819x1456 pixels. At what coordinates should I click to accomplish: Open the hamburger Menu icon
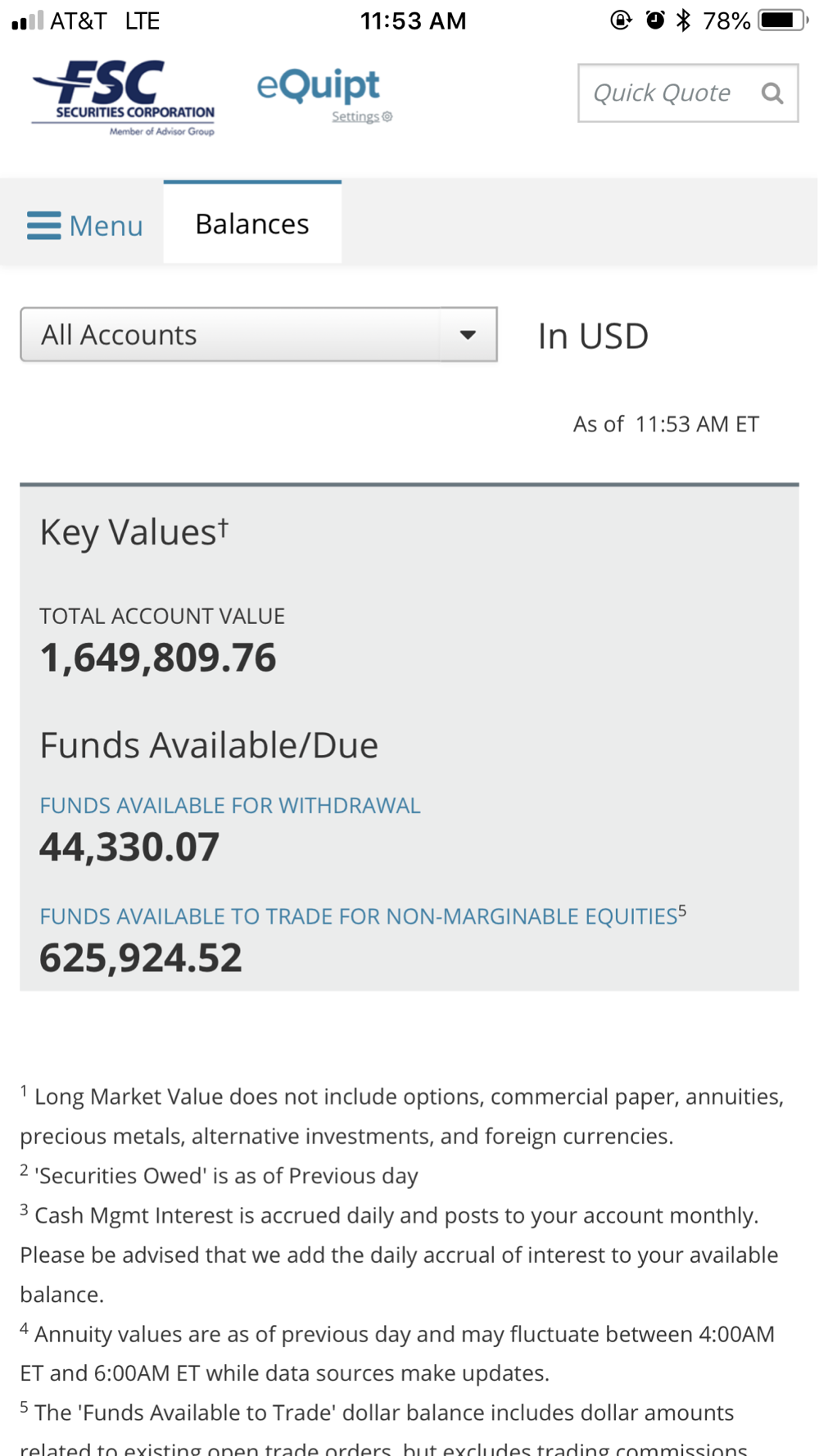pyautogui.click(x=43, y=225)
